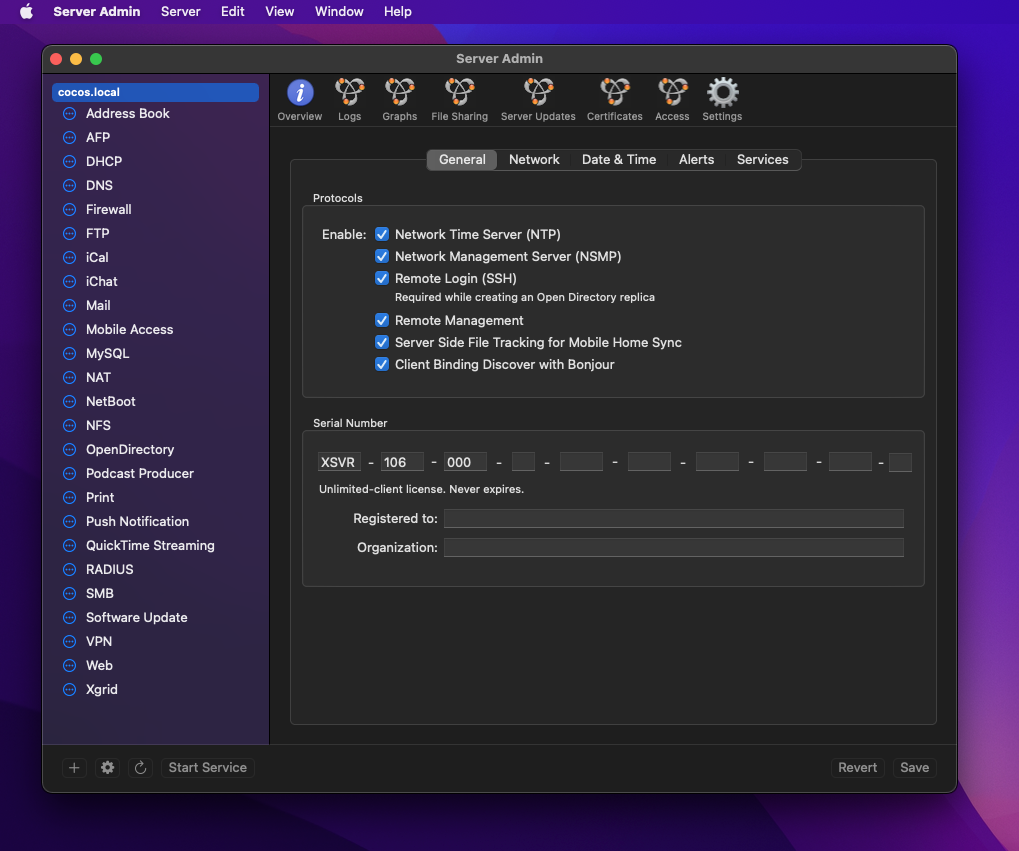Click the refresh icon in bottom bar
The image size is (1019, 851).
pos(141,767)
